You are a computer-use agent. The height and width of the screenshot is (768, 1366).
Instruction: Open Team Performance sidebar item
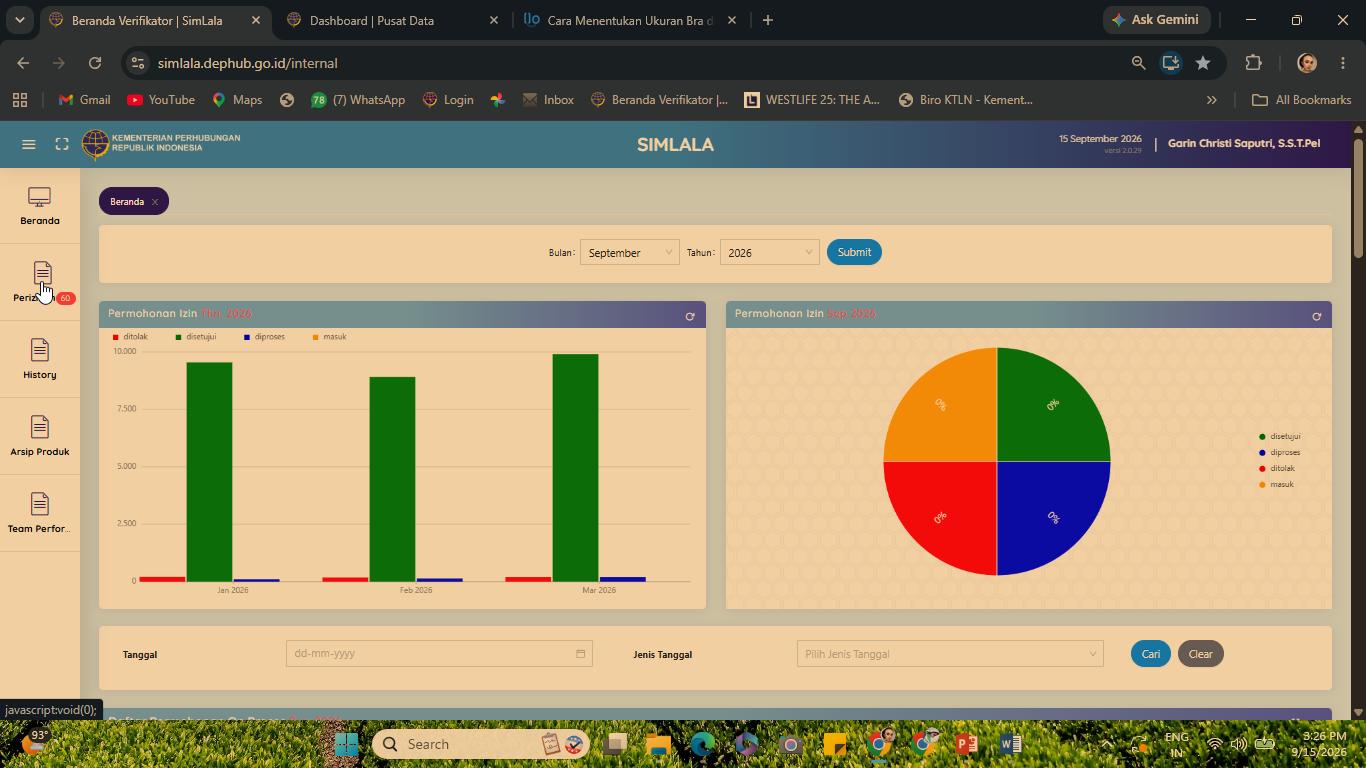pyautogui.click(x=40, y=514)
